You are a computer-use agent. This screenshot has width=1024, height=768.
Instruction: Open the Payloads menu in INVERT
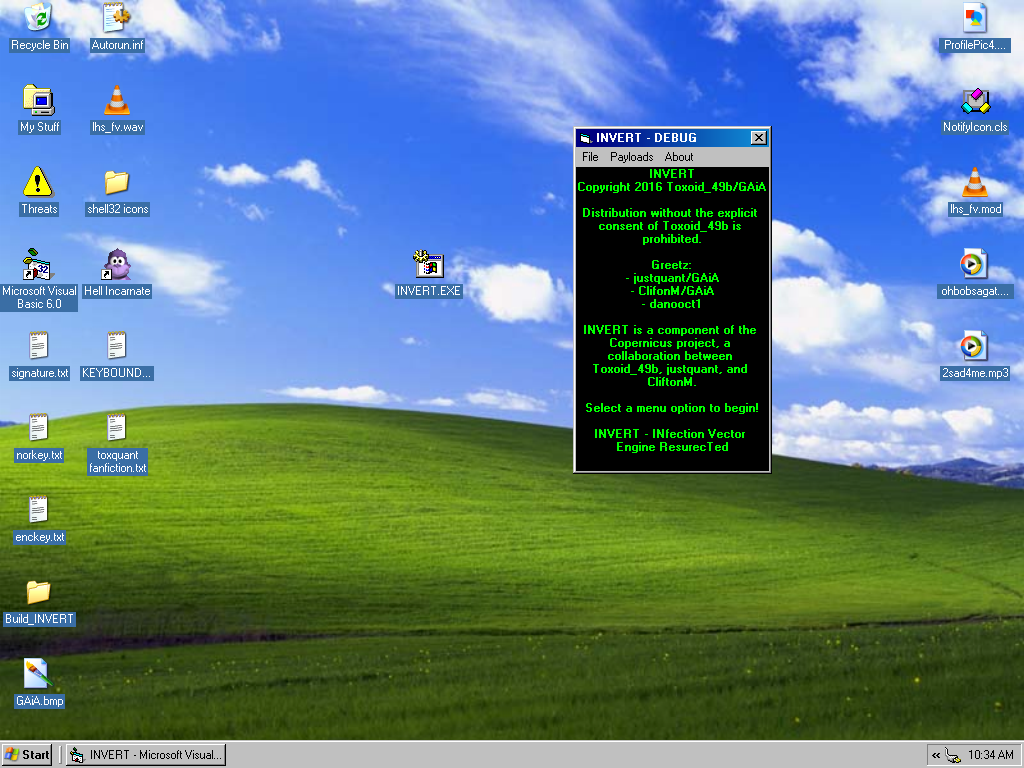click(x=632, y=157)
